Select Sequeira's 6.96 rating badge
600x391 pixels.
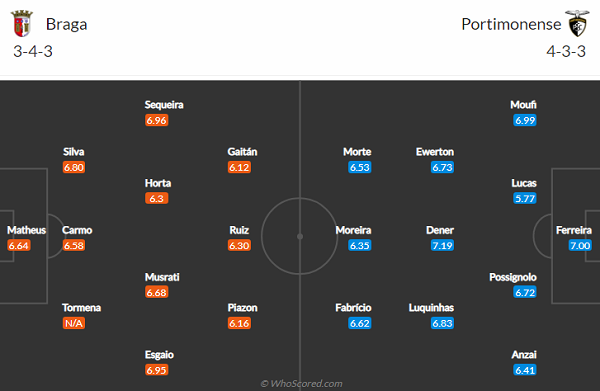(157, 120)
